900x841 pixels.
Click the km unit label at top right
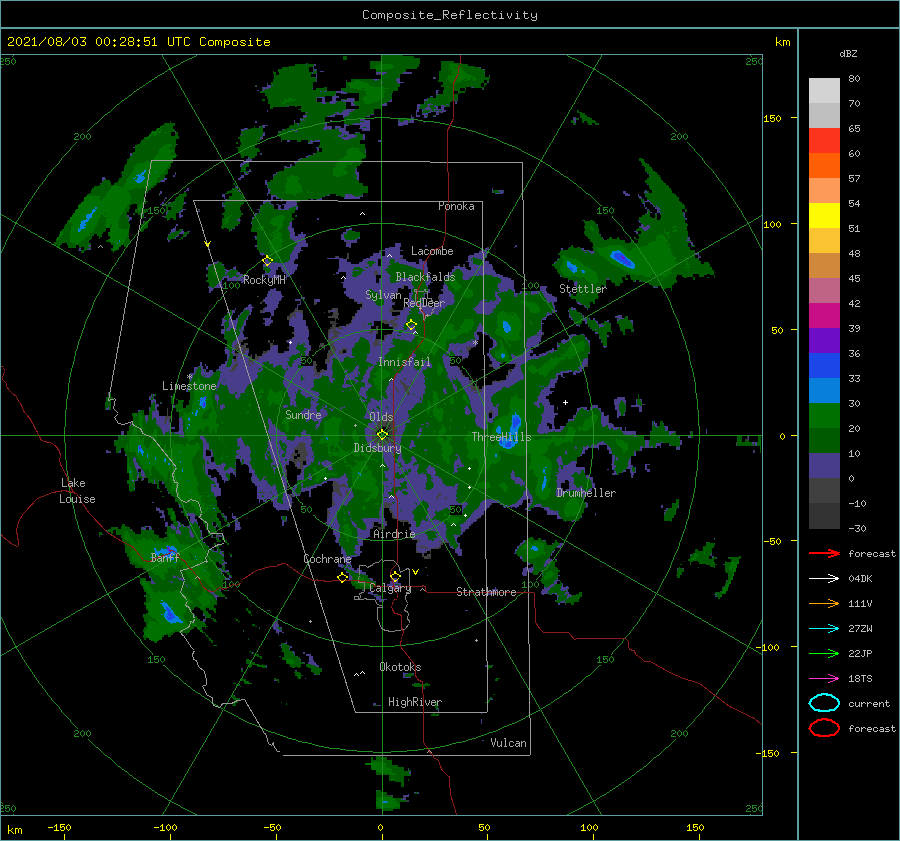(782, 42)
